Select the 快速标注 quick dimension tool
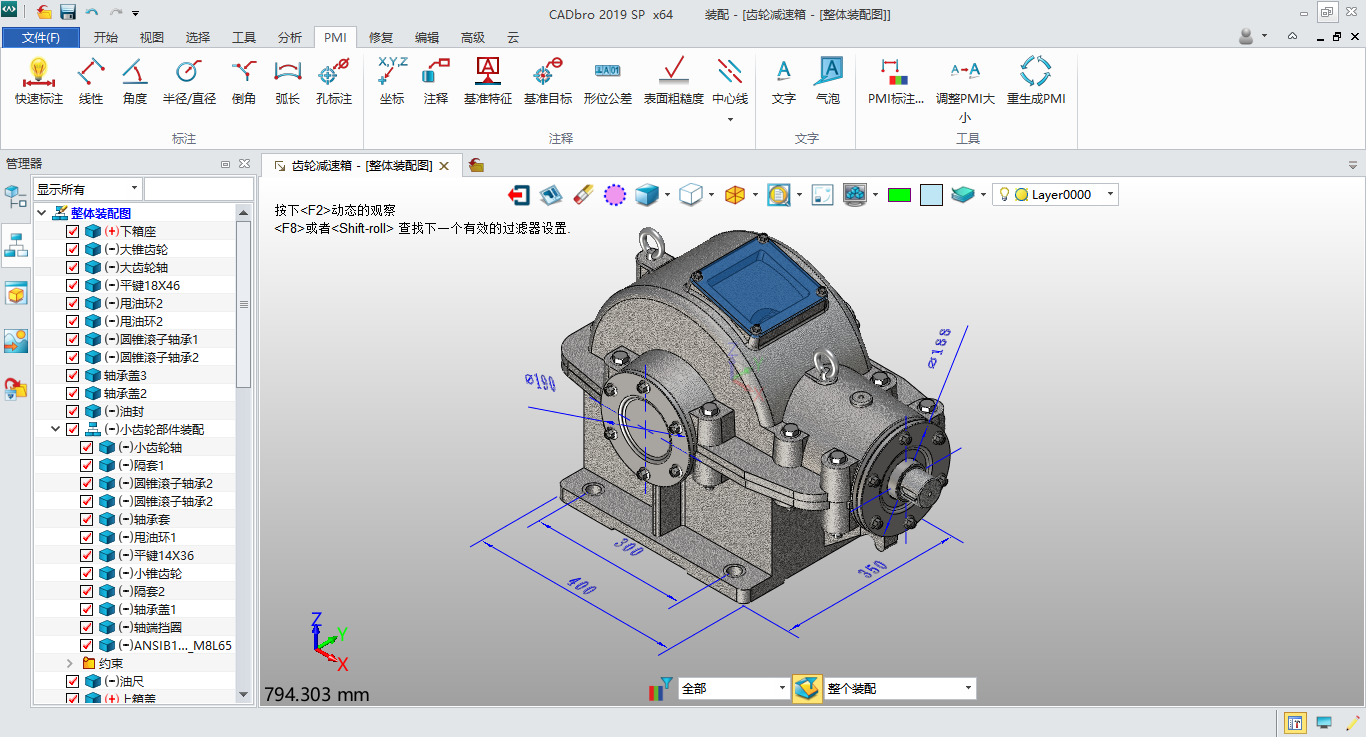 [x=38, y=80]
